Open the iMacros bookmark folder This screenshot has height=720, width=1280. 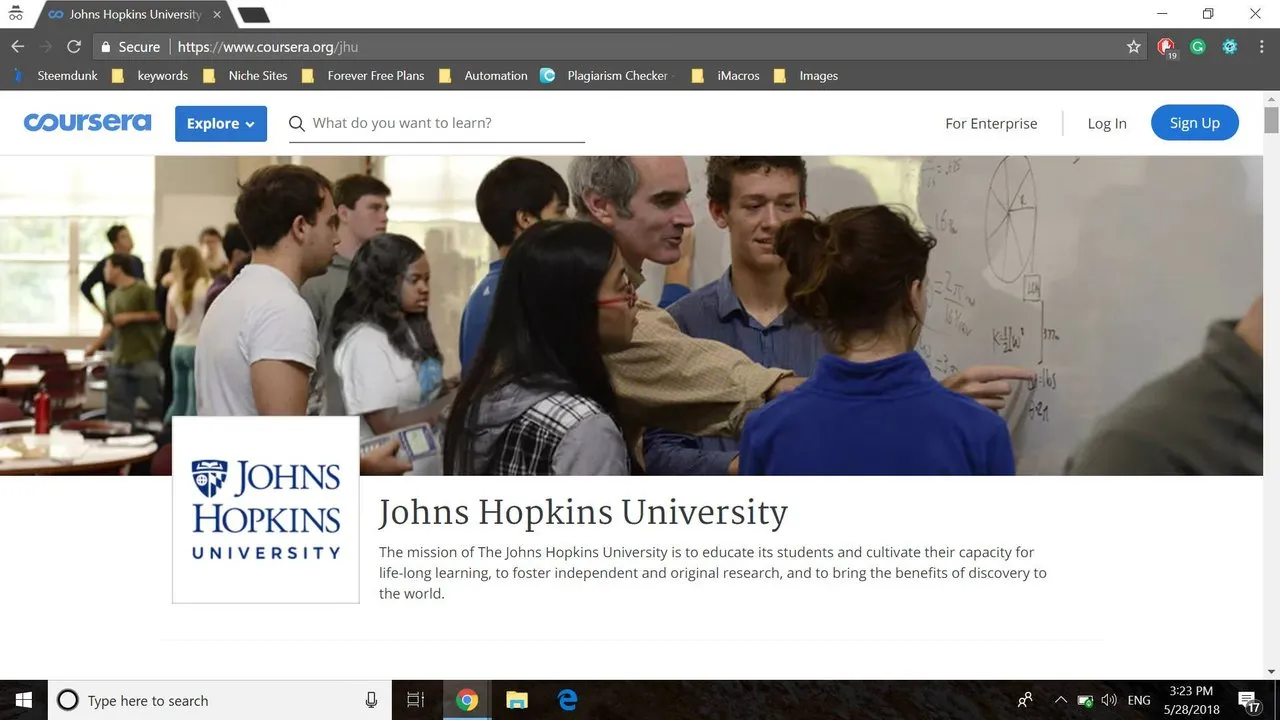pyautogui.click(x=725, y=75)
